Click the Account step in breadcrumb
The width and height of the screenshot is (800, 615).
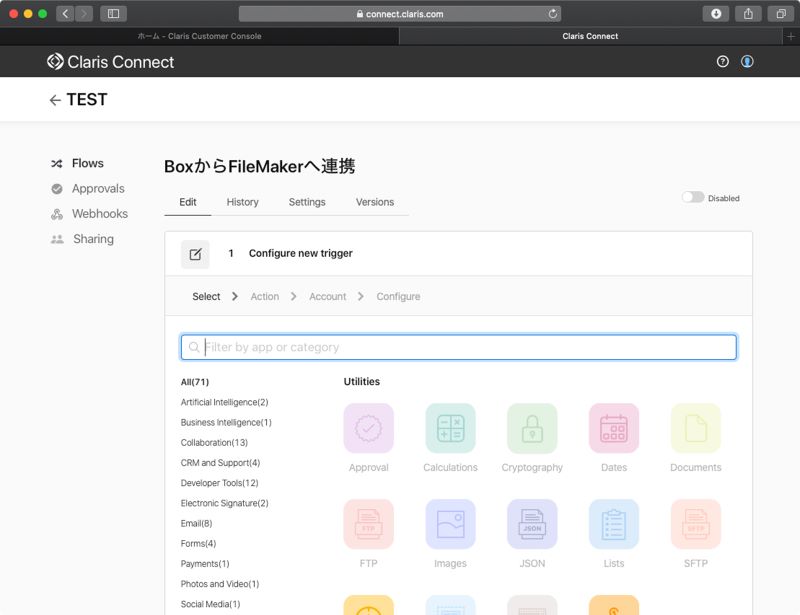[x=328, y=297]
